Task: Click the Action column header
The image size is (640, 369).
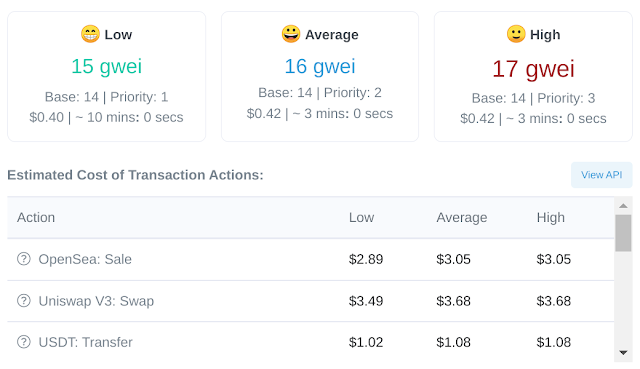Action: [36, 218]
